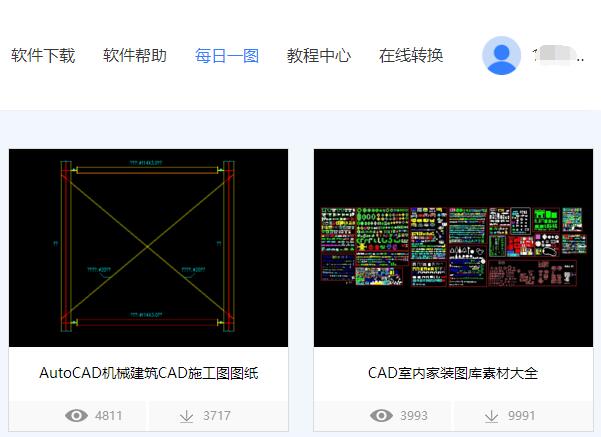Click title AutoCAD机械建筑CAD施工图图纸
This screenshot has width=601, height=437.
pyautogui.click(x=149, y=373)
